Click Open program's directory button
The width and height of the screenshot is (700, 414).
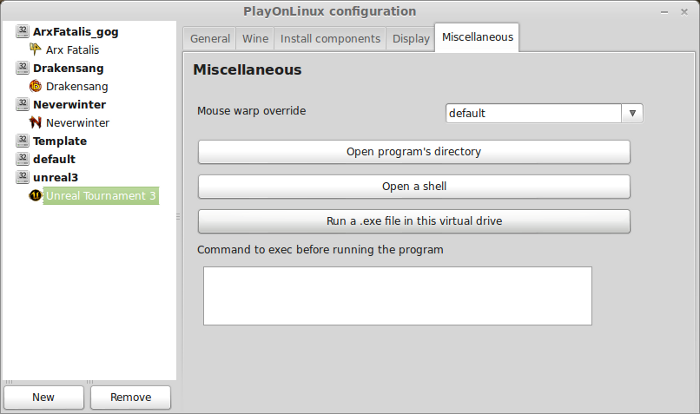(x=414, y=152)
